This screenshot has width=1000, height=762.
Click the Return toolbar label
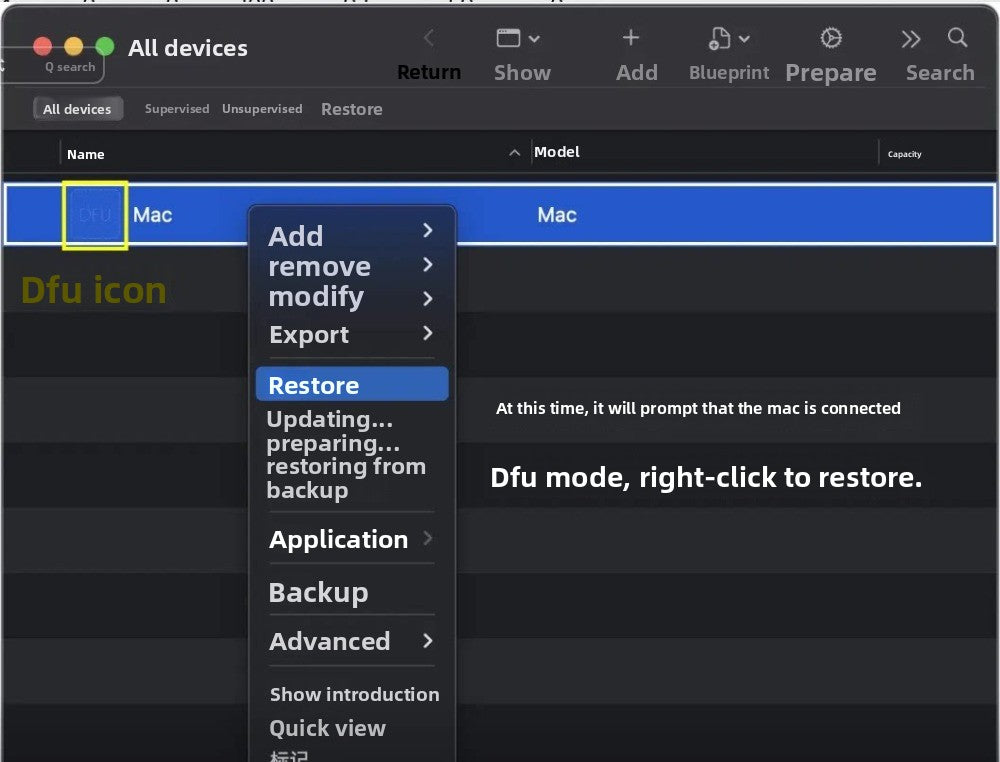click(429, 72)
